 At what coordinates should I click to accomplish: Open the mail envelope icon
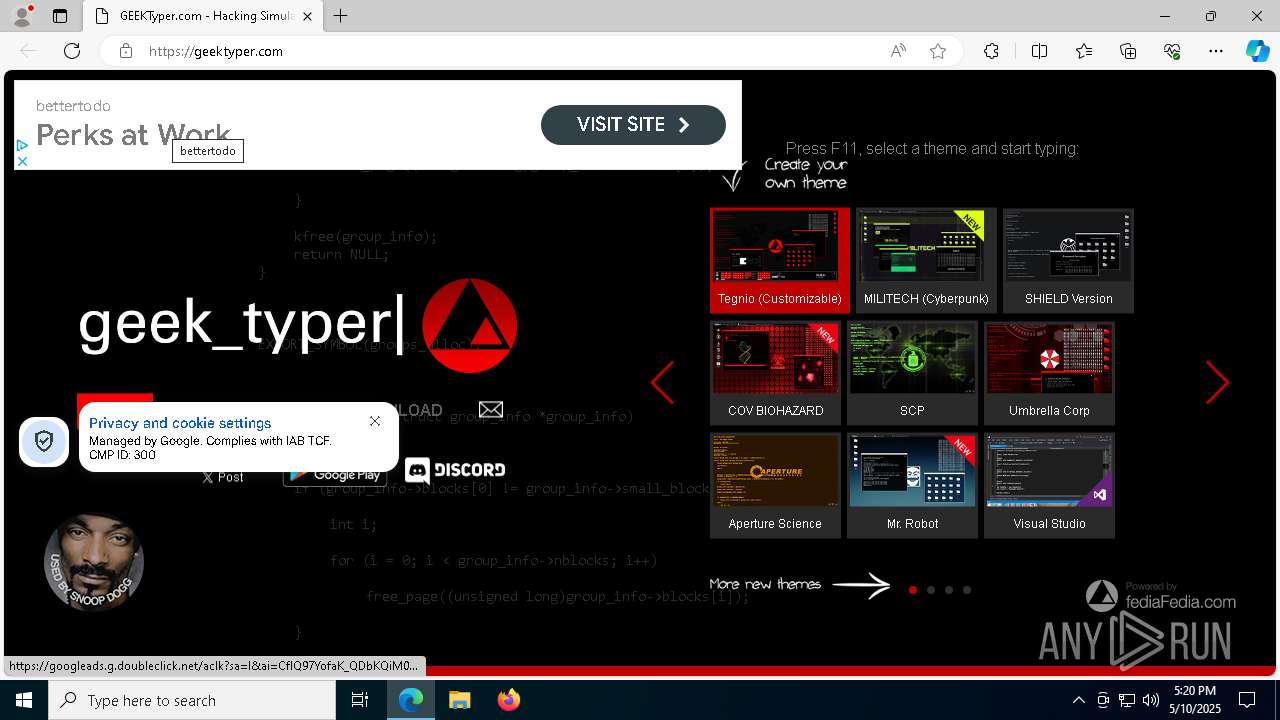[491, 409]
